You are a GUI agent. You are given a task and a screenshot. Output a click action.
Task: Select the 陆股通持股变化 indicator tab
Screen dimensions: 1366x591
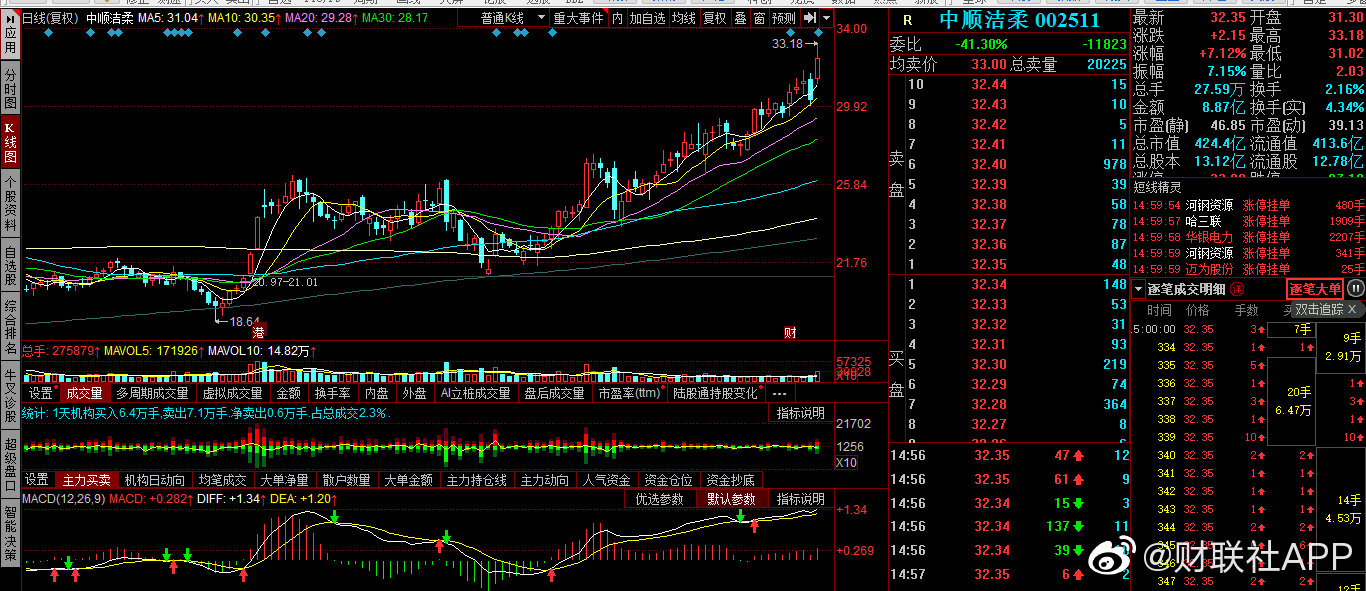pyautogui.click(x=715, y=394)
